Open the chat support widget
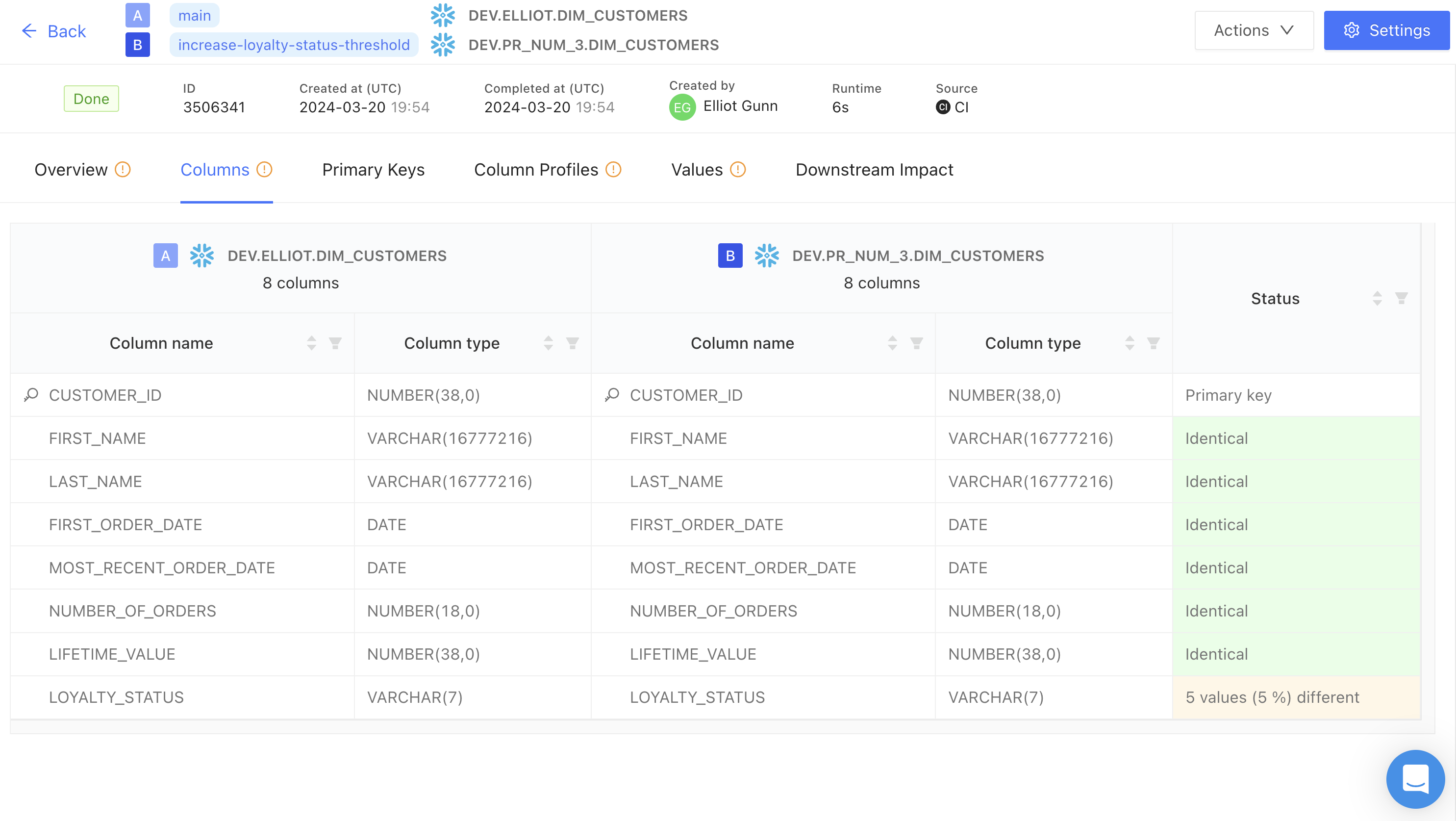Image resolution: width=1456 pixels, height=821 pixels. click(x=1415, y=779)
